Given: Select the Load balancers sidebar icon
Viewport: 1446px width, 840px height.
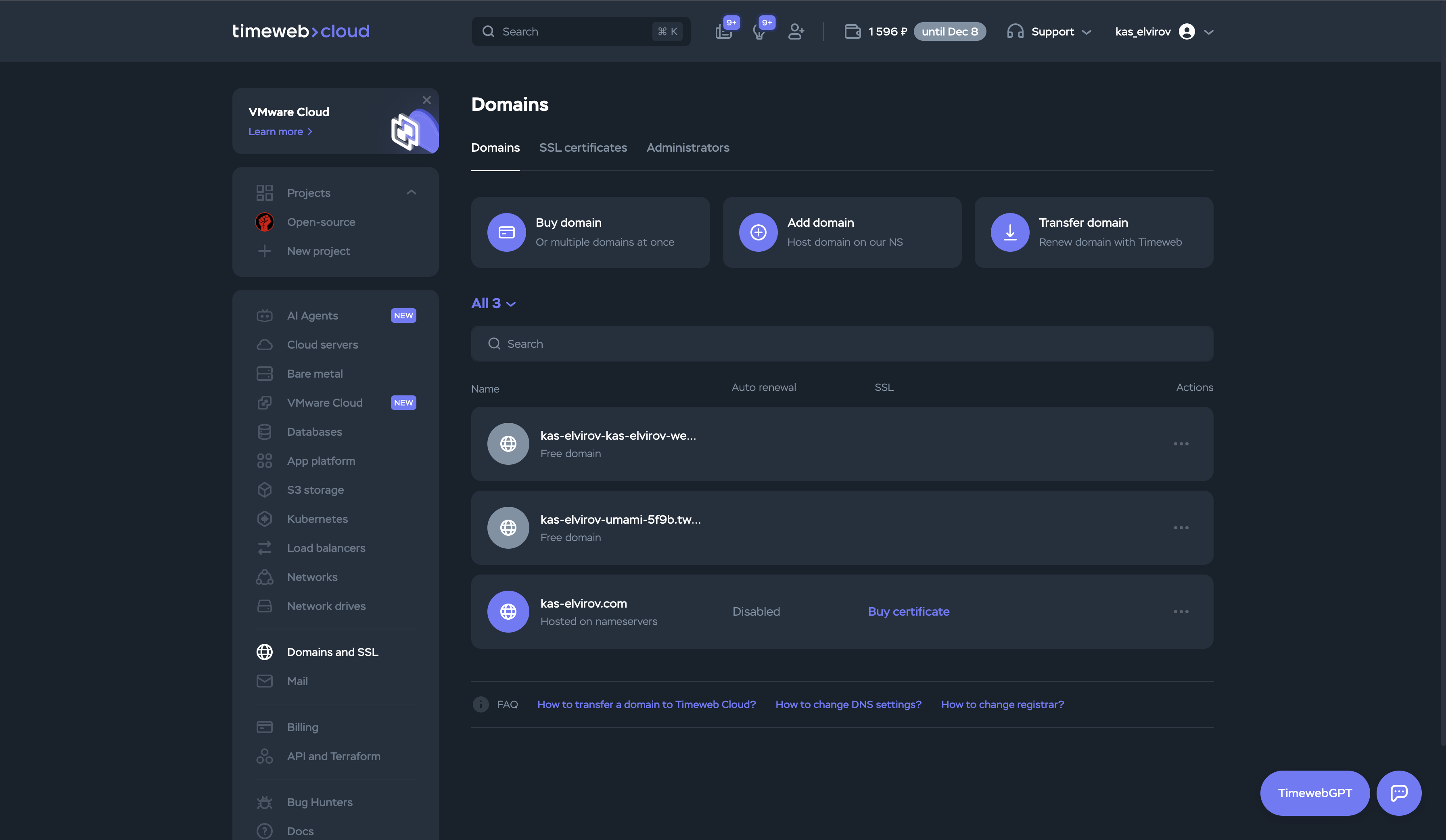Looking at the screenshot, I should [x=265, y=548].
